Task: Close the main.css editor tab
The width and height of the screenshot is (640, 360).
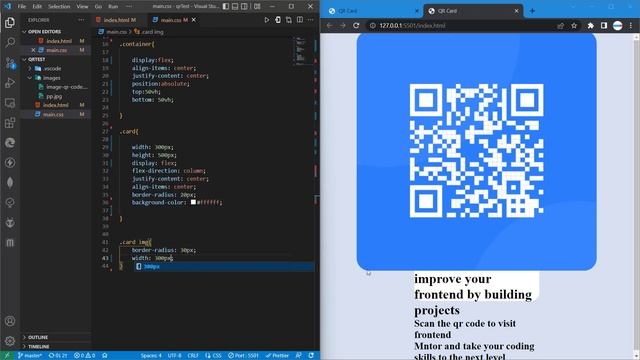Action: pyautogui.click(x=194, y=20)
